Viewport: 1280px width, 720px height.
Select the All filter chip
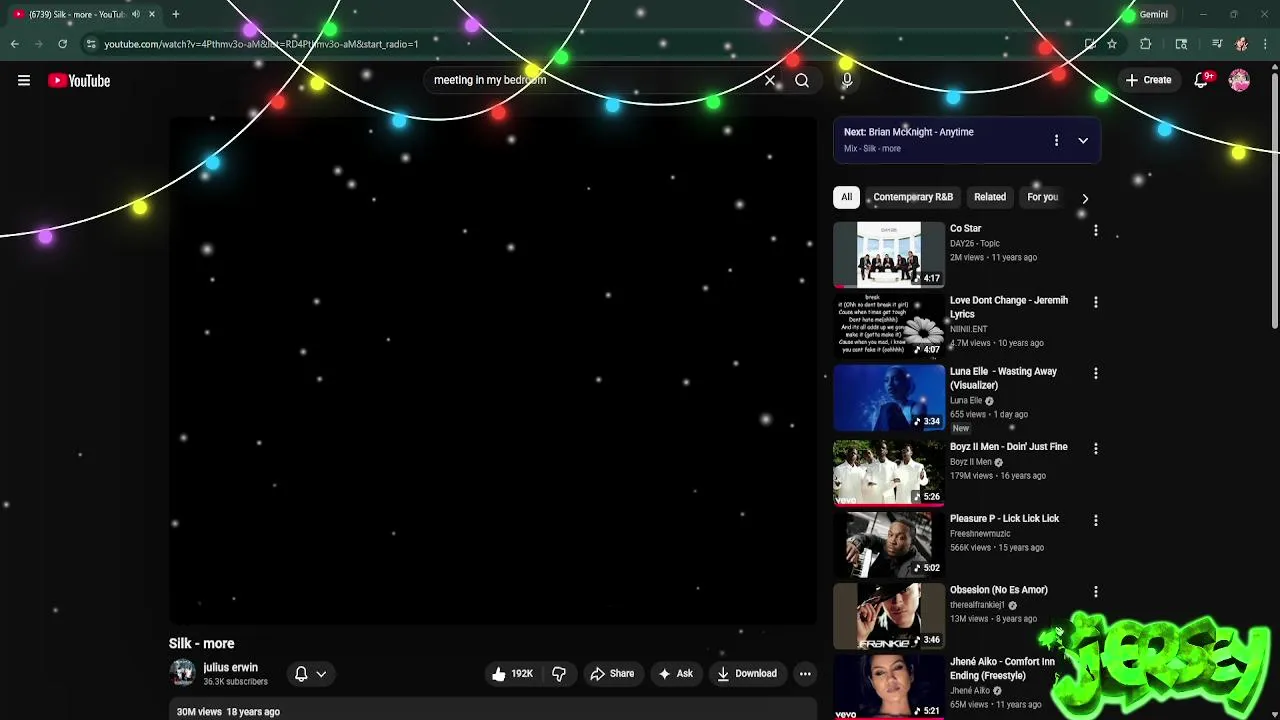[846, 197]
